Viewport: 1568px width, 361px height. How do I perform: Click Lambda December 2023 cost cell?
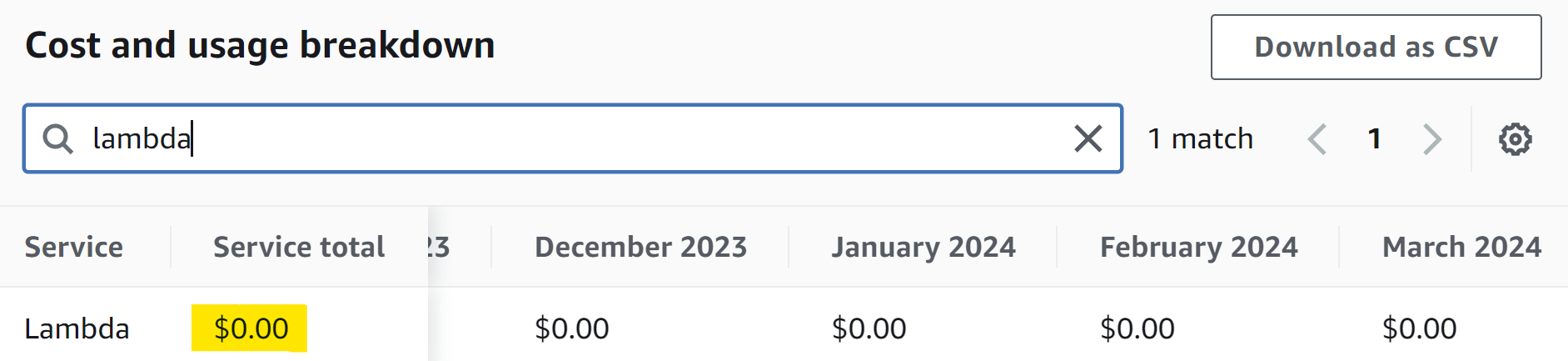click(571, 328)
